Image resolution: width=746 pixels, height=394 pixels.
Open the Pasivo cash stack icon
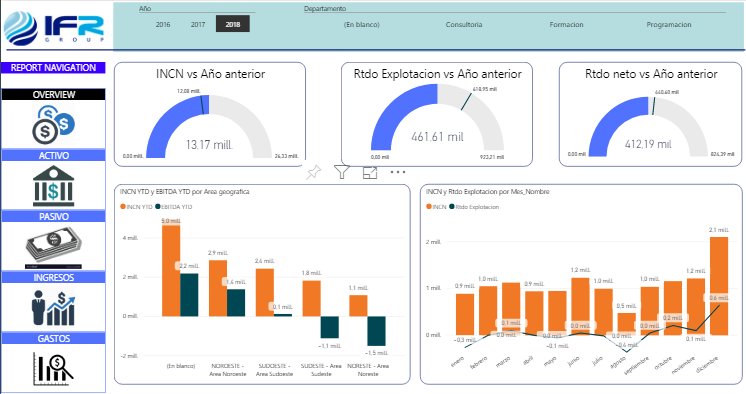coord(53,247)
